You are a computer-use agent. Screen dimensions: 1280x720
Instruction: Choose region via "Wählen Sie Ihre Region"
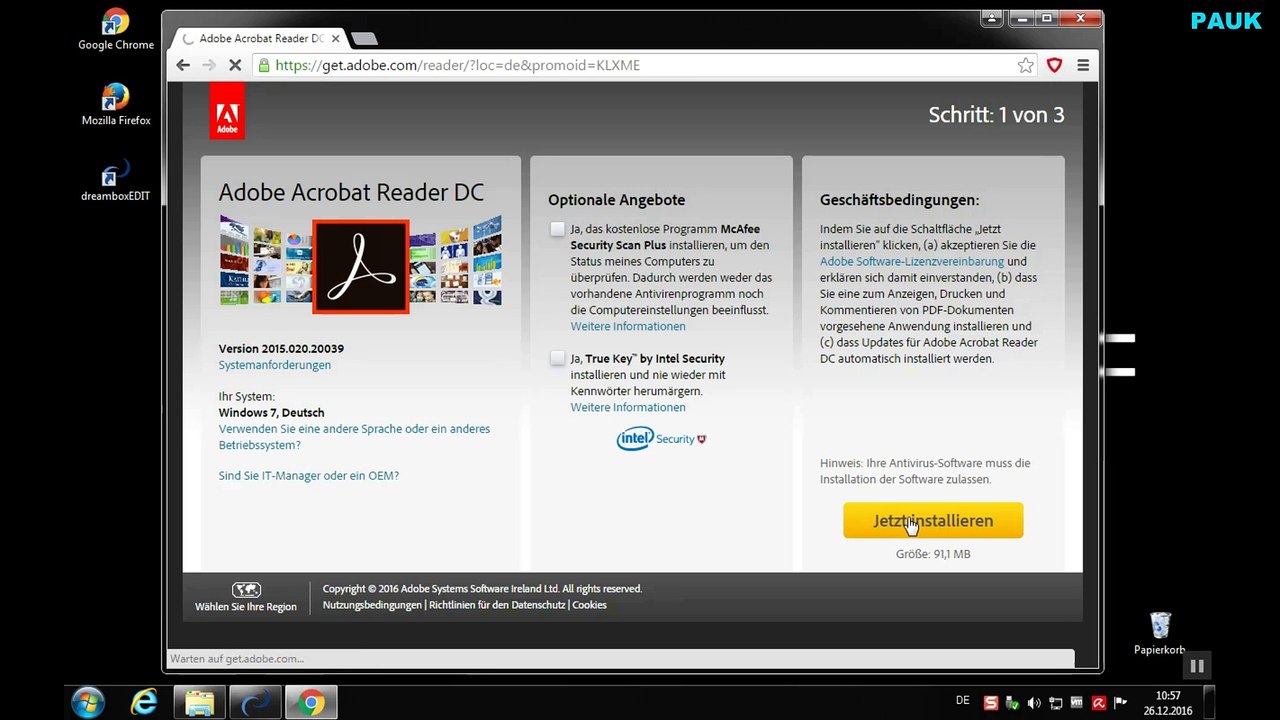pos(246,597)
